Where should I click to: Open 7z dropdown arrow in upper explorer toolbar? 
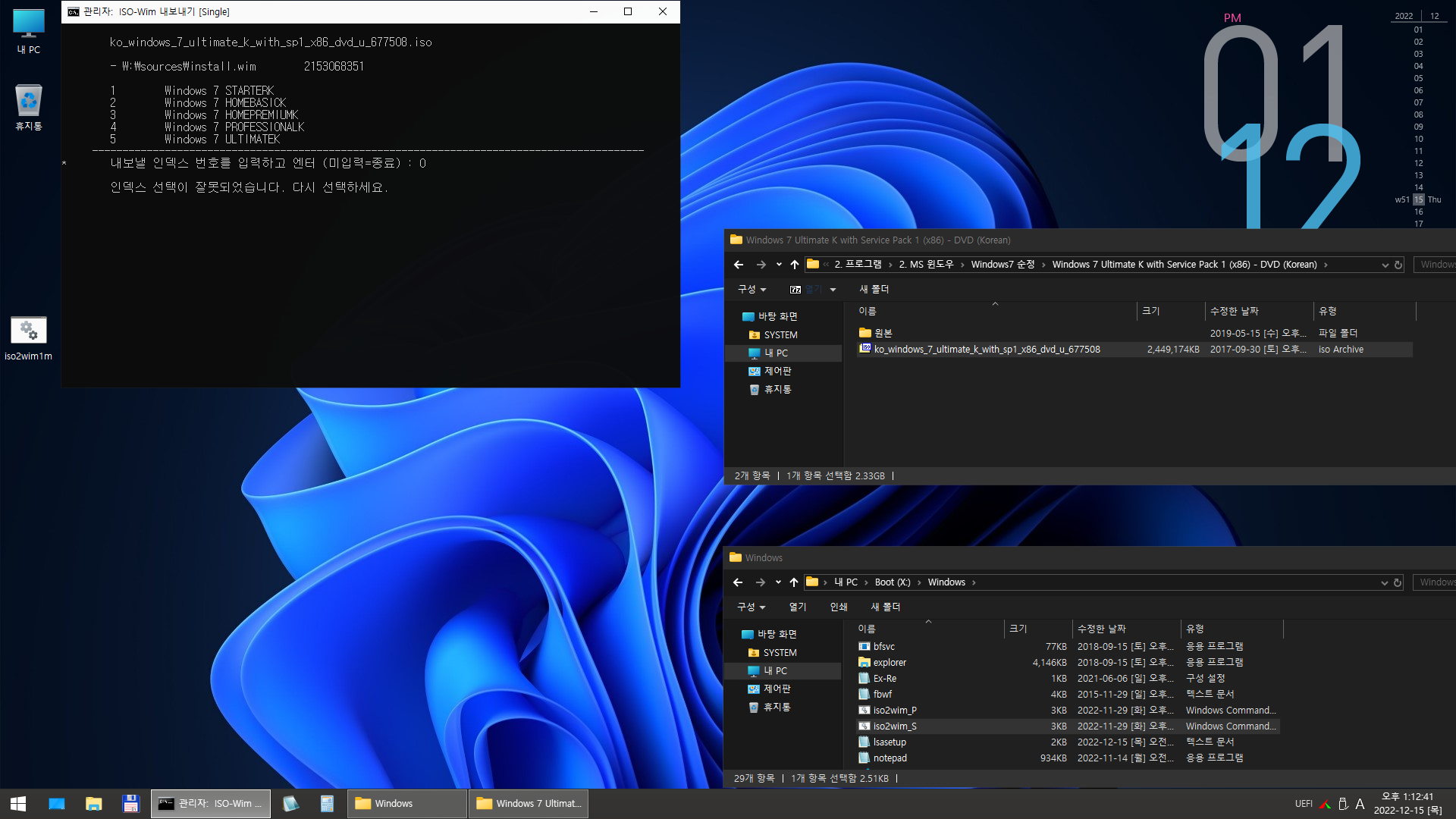pyautogui.click(x=833, y=290)
